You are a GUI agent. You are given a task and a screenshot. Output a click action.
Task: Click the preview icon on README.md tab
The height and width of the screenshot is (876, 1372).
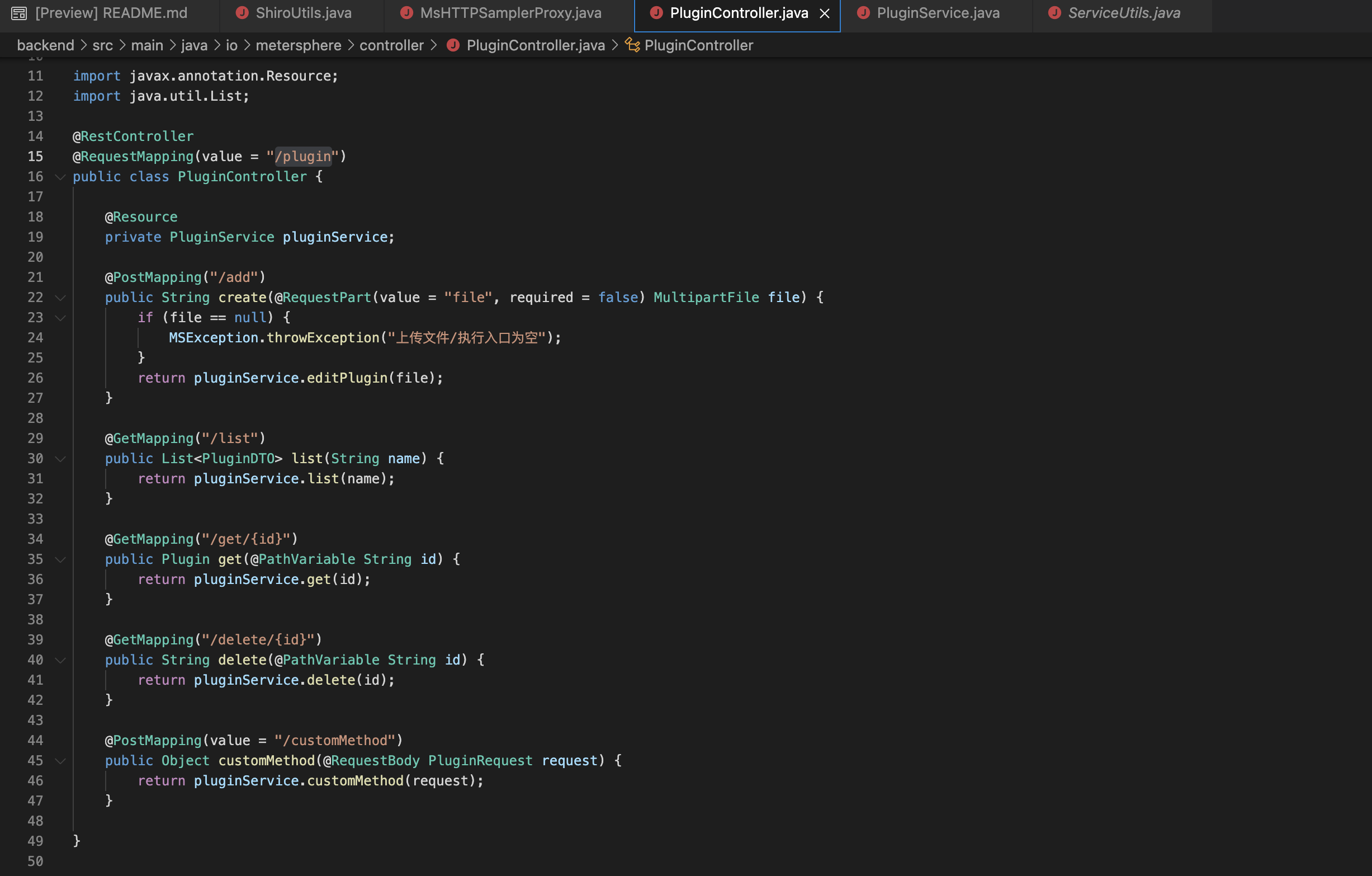[x=19, y=13]
